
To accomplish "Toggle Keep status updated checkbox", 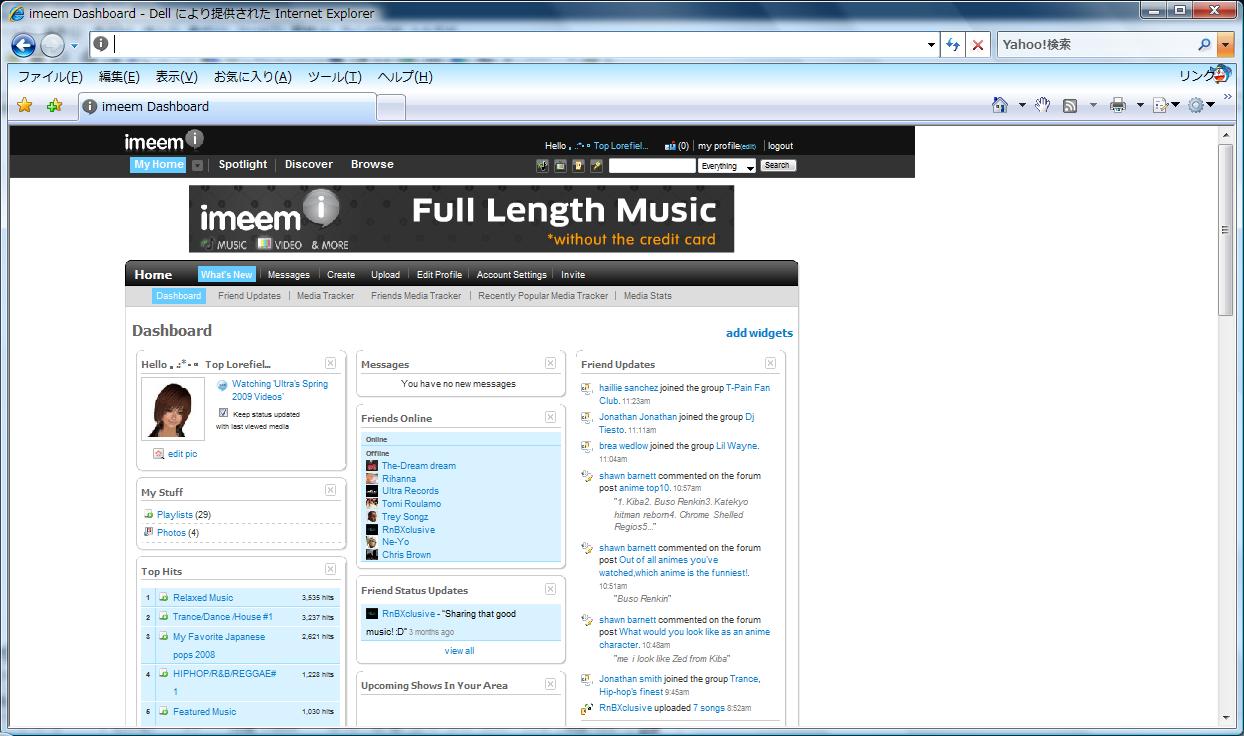I will coord(223,412).
